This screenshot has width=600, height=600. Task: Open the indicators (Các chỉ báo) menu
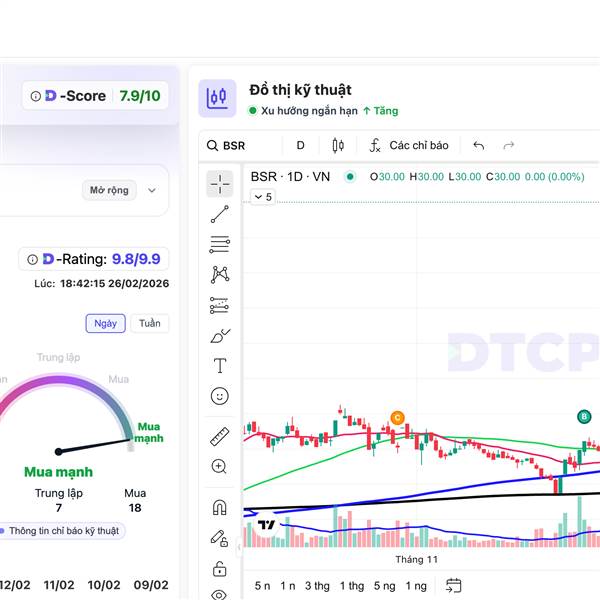tap(409, 145)
